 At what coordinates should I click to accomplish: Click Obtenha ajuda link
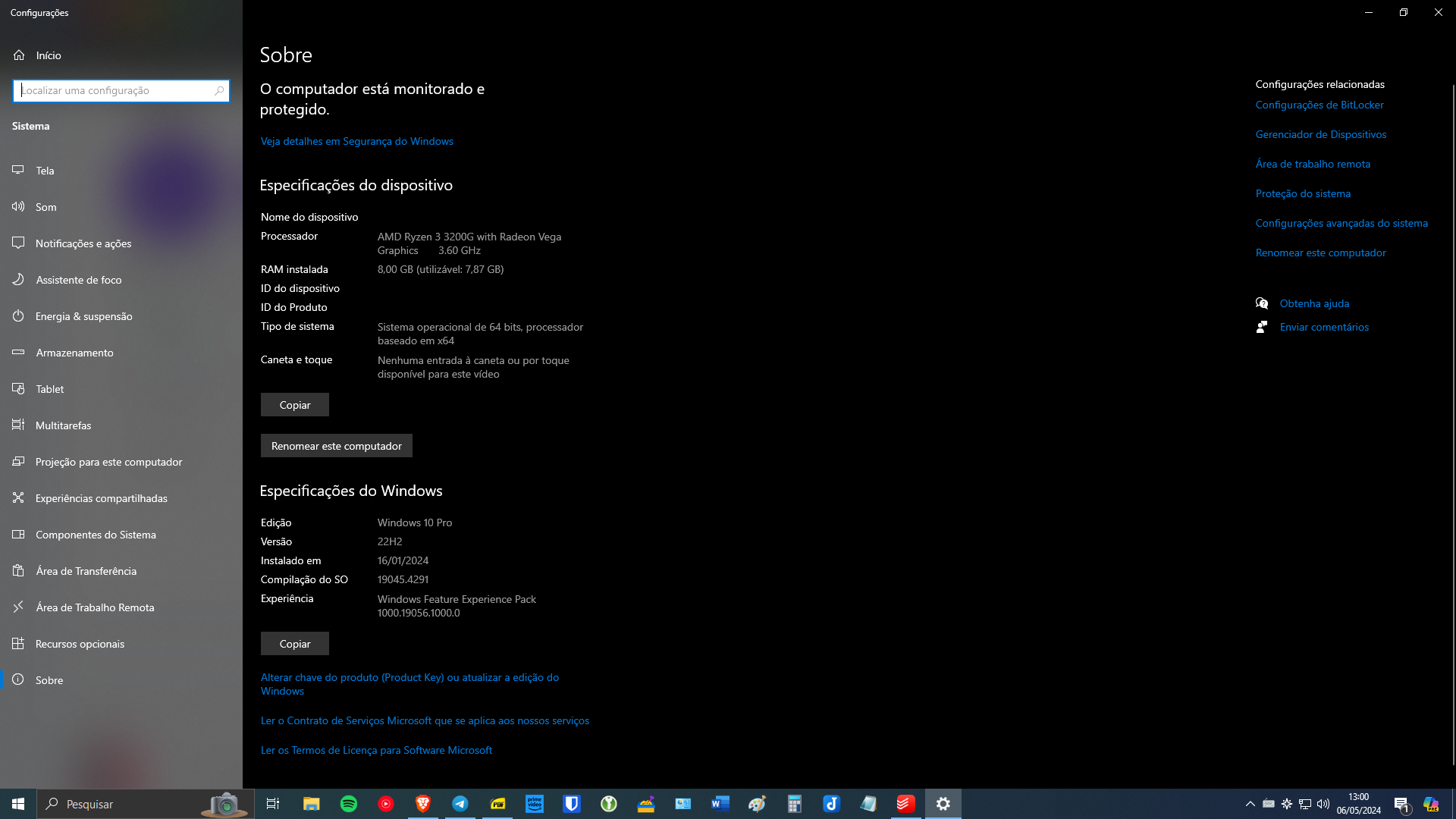1314,303
